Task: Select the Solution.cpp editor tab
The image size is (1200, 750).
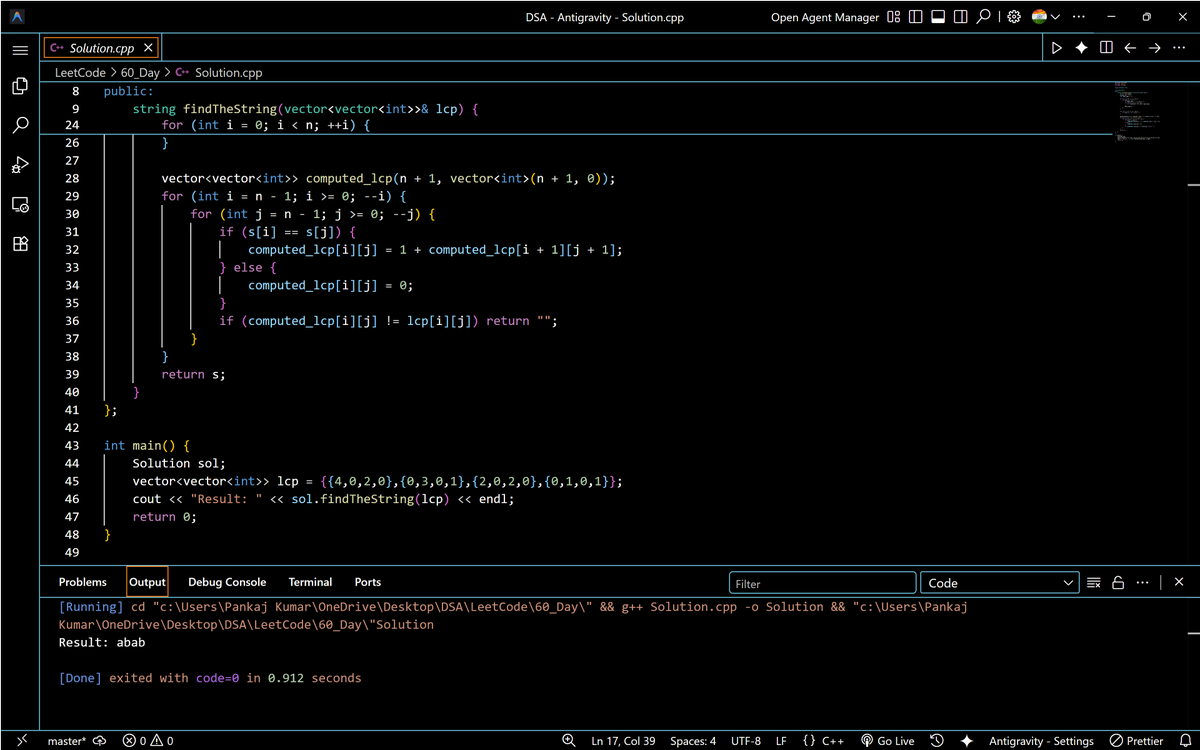Action: point(100,48)
